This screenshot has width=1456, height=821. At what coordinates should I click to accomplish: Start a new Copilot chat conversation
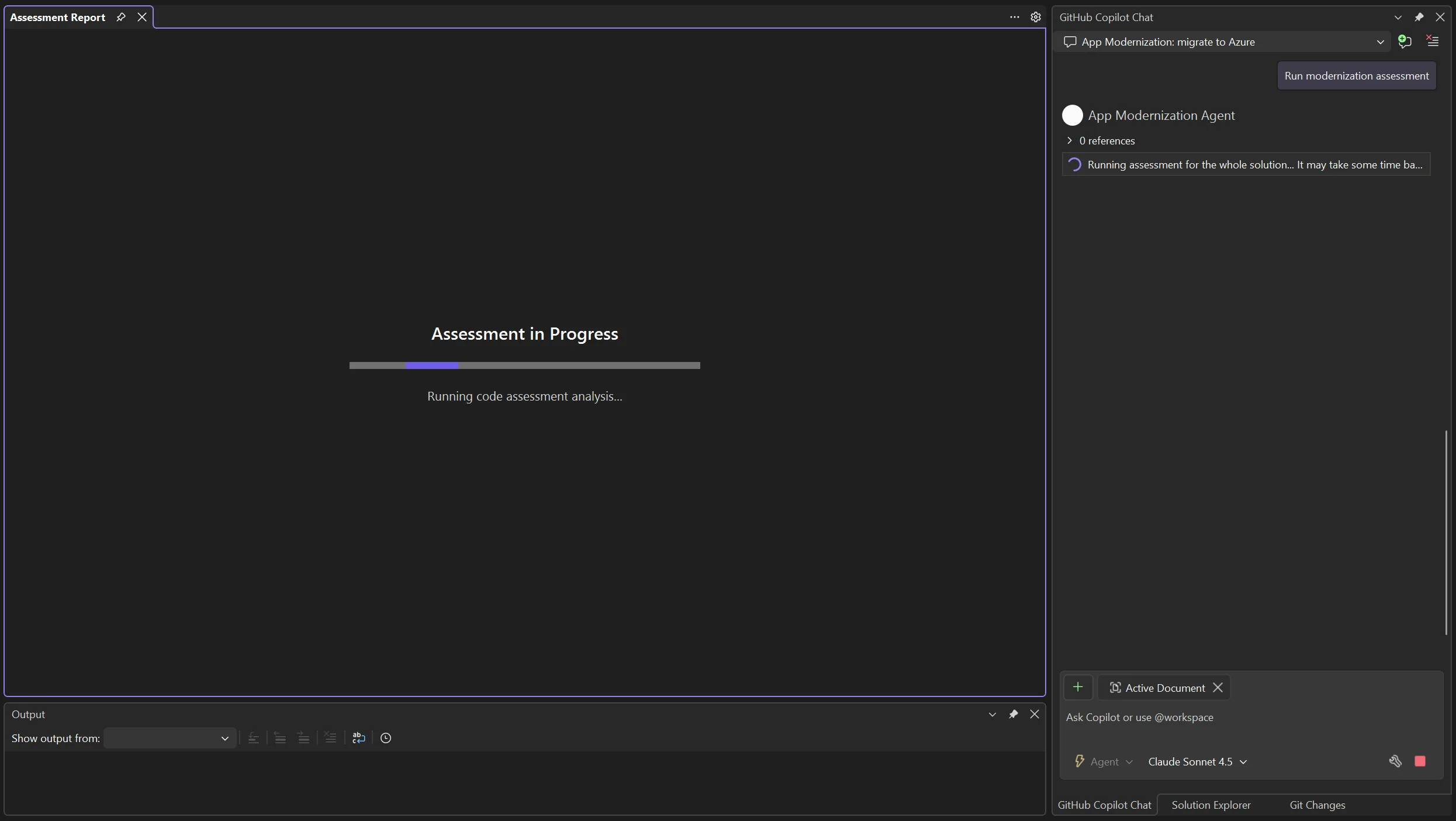1405,42
